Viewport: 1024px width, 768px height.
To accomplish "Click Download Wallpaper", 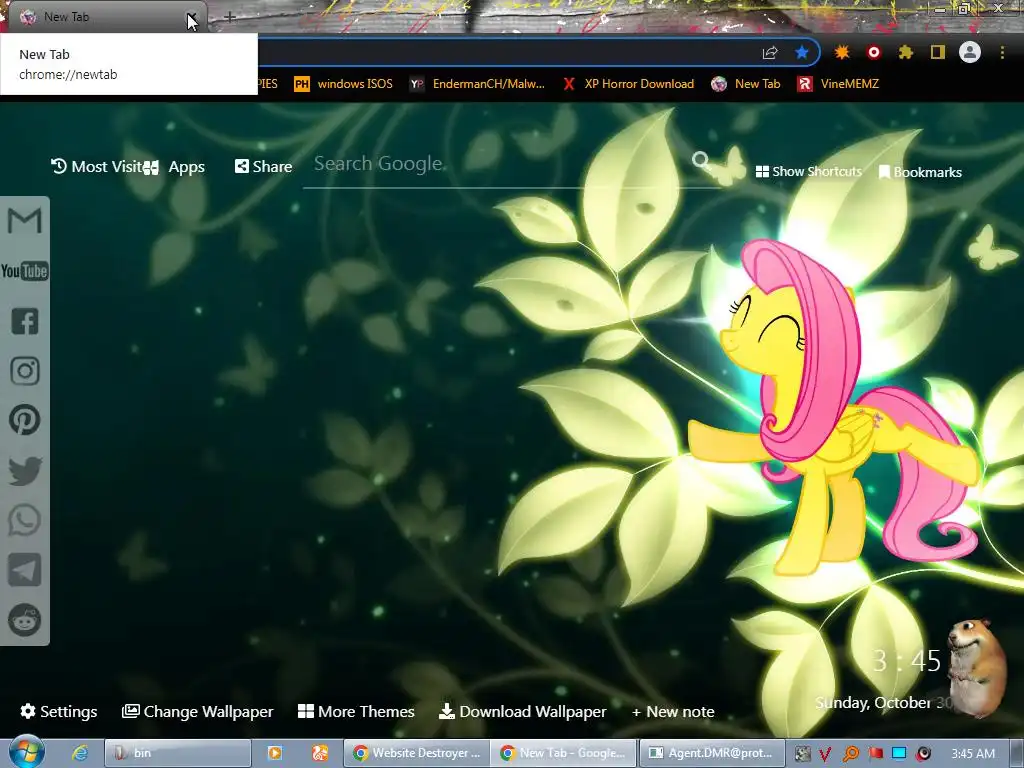I will point(522,711).
